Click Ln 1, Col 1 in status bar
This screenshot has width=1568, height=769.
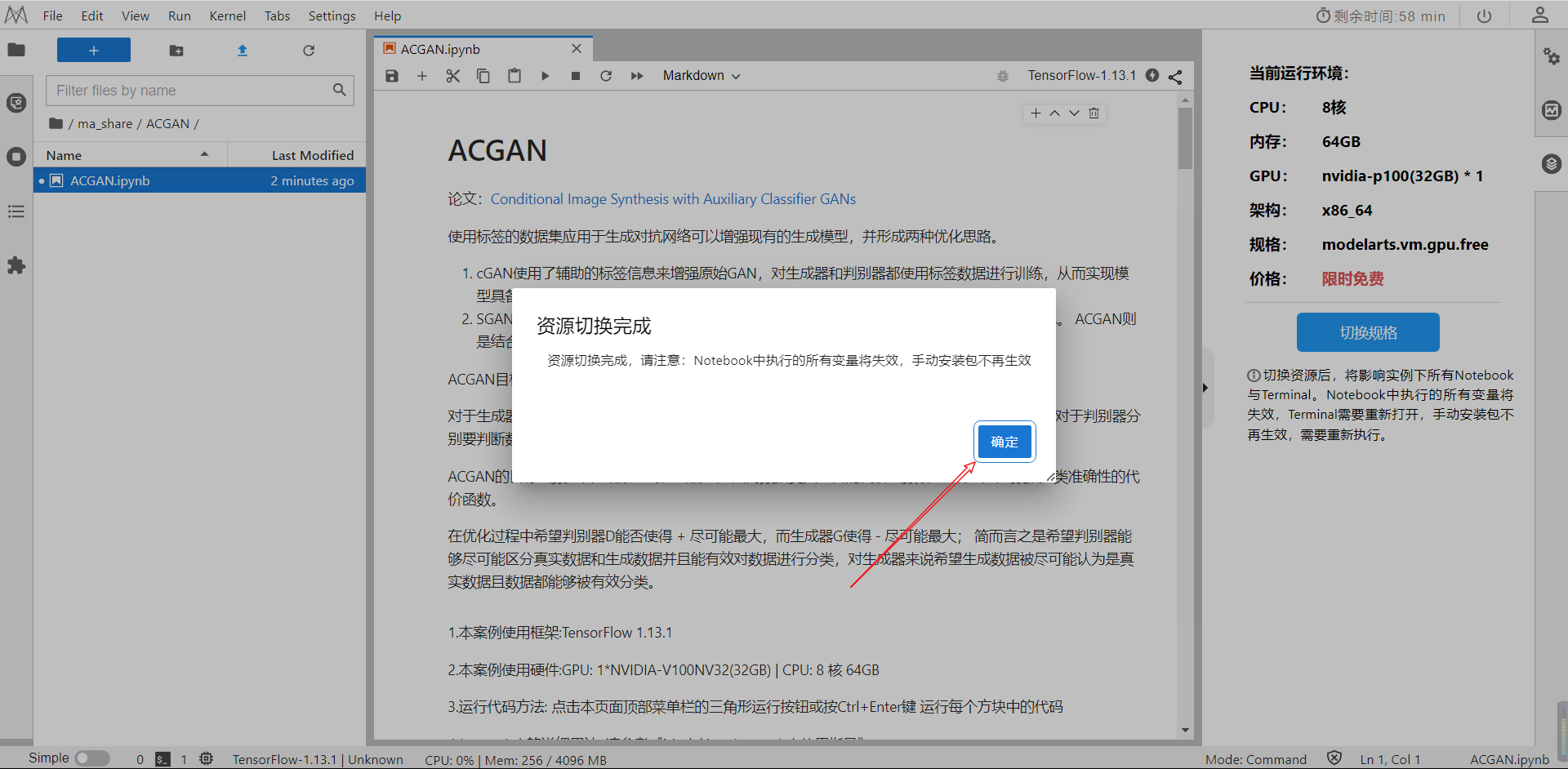[1390, 759]
